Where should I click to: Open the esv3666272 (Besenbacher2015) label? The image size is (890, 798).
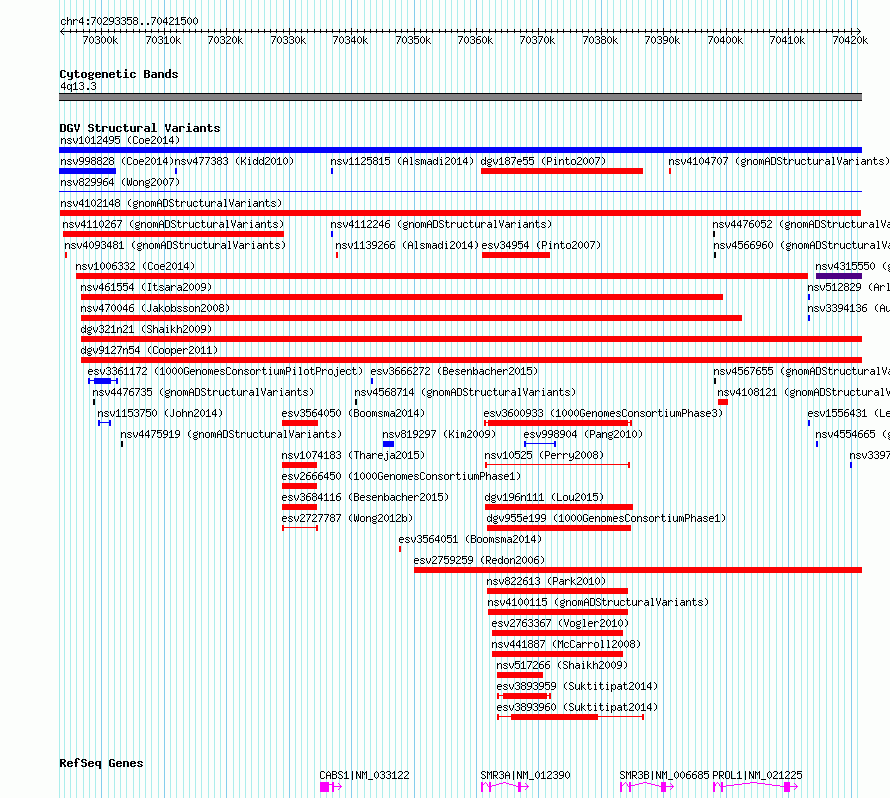[x=454, y=371]
